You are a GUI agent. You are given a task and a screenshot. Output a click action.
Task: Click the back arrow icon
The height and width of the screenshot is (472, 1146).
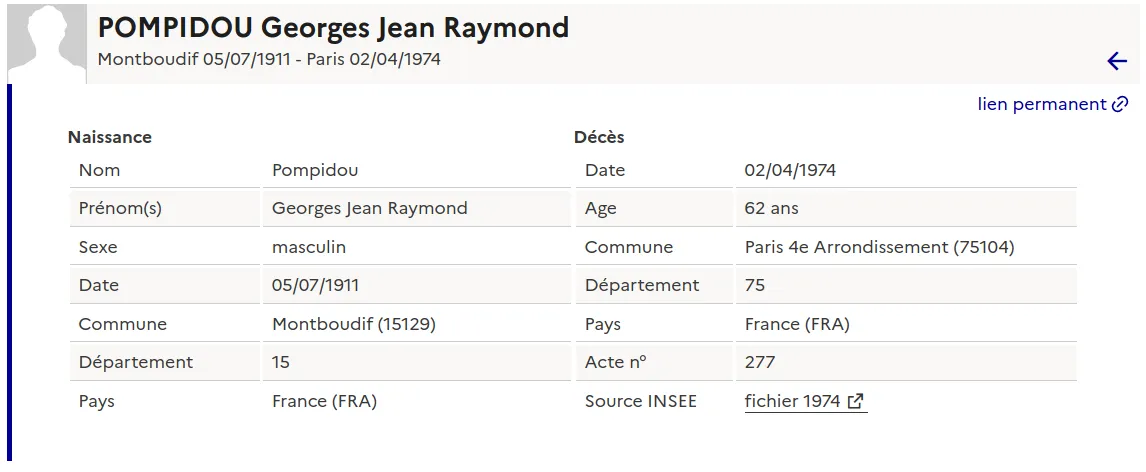1117,61
